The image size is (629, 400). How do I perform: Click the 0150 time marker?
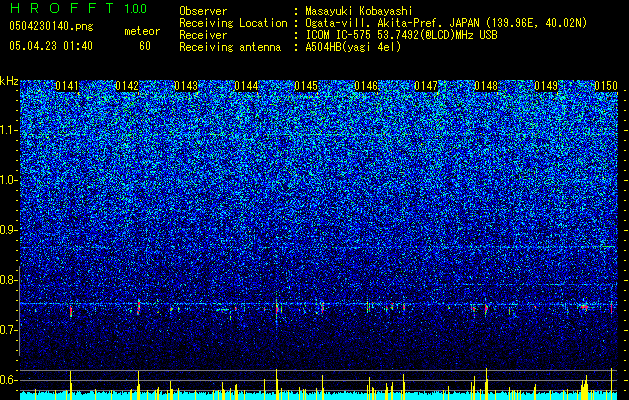(x=606, y=86)
